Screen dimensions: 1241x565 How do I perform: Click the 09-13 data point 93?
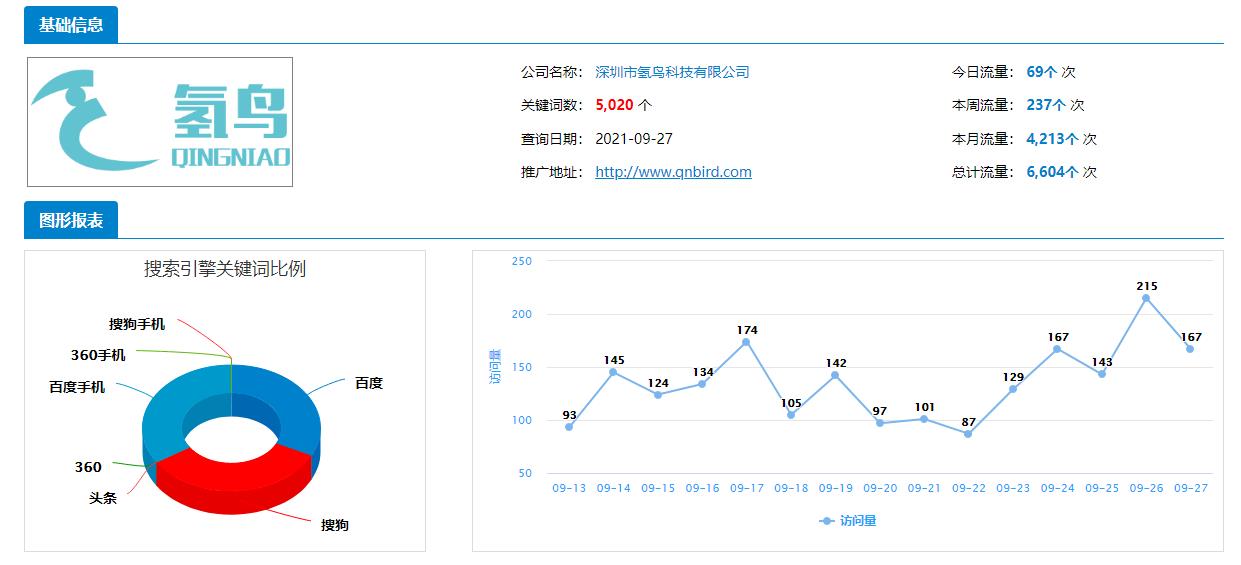click(569, 427)
